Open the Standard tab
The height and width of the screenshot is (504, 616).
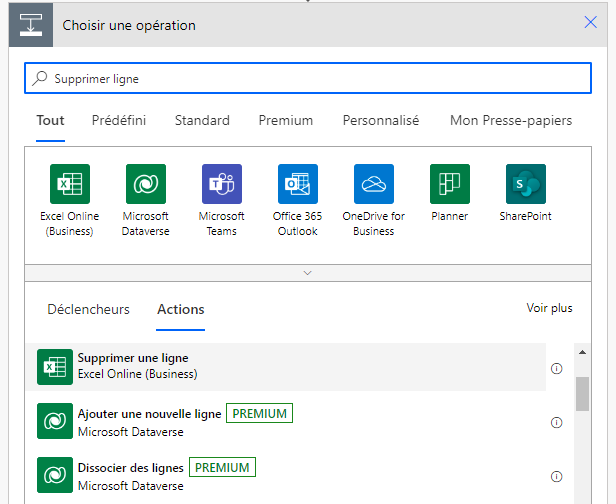point(202,121)
